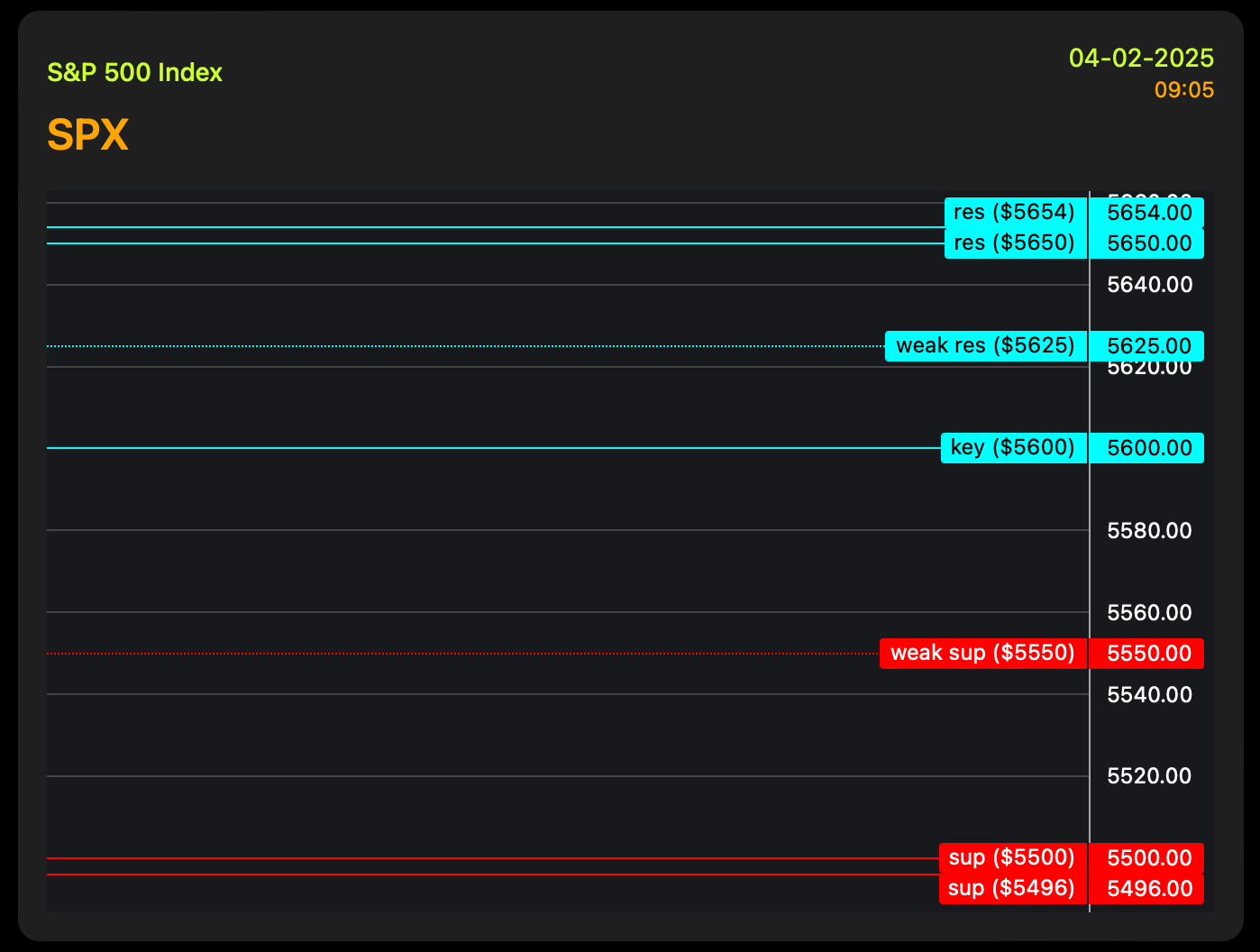1260x952 pixels.
Task: Click the date 04-02-2025
Action: 1141,59
